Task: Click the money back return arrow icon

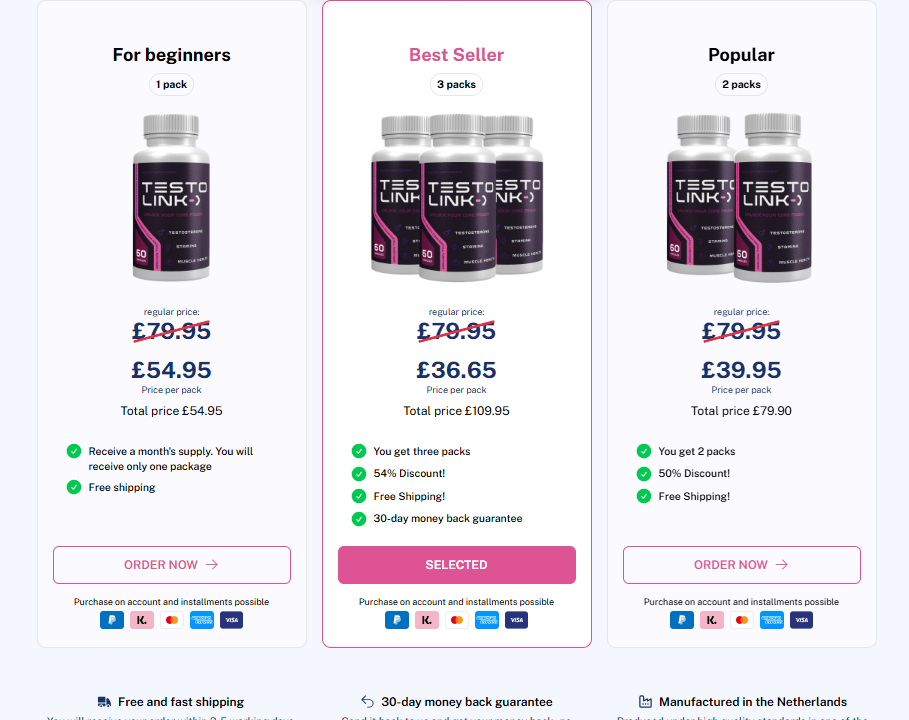Action: point(368,702)
